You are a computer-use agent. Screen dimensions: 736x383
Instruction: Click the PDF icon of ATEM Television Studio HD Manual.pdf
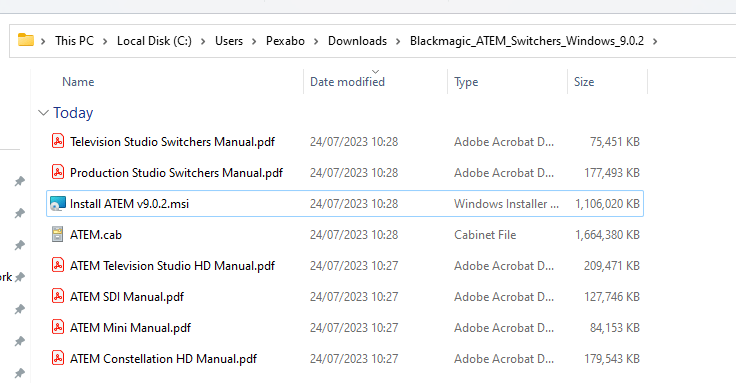pos(58,265)
